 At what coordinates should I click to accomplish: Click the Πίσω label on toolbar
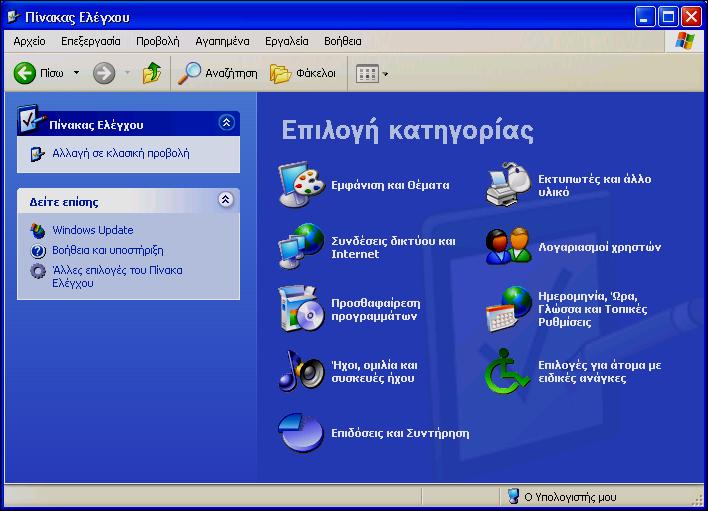[x=51, y=73]
